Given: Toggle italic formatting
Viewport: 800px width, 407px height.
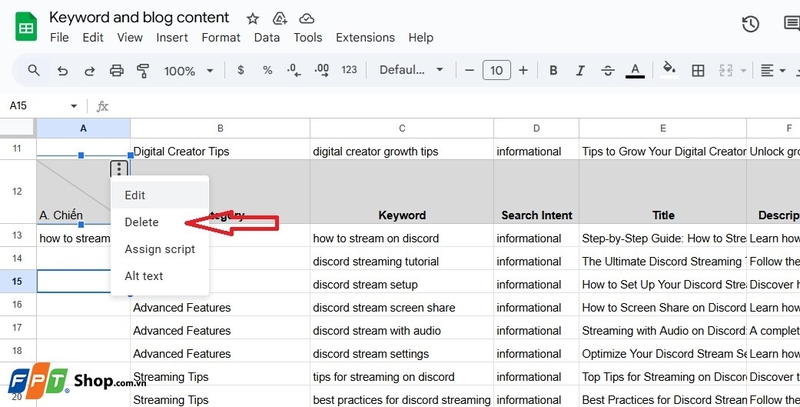Looking at the screenshot, I should [580, 70].
